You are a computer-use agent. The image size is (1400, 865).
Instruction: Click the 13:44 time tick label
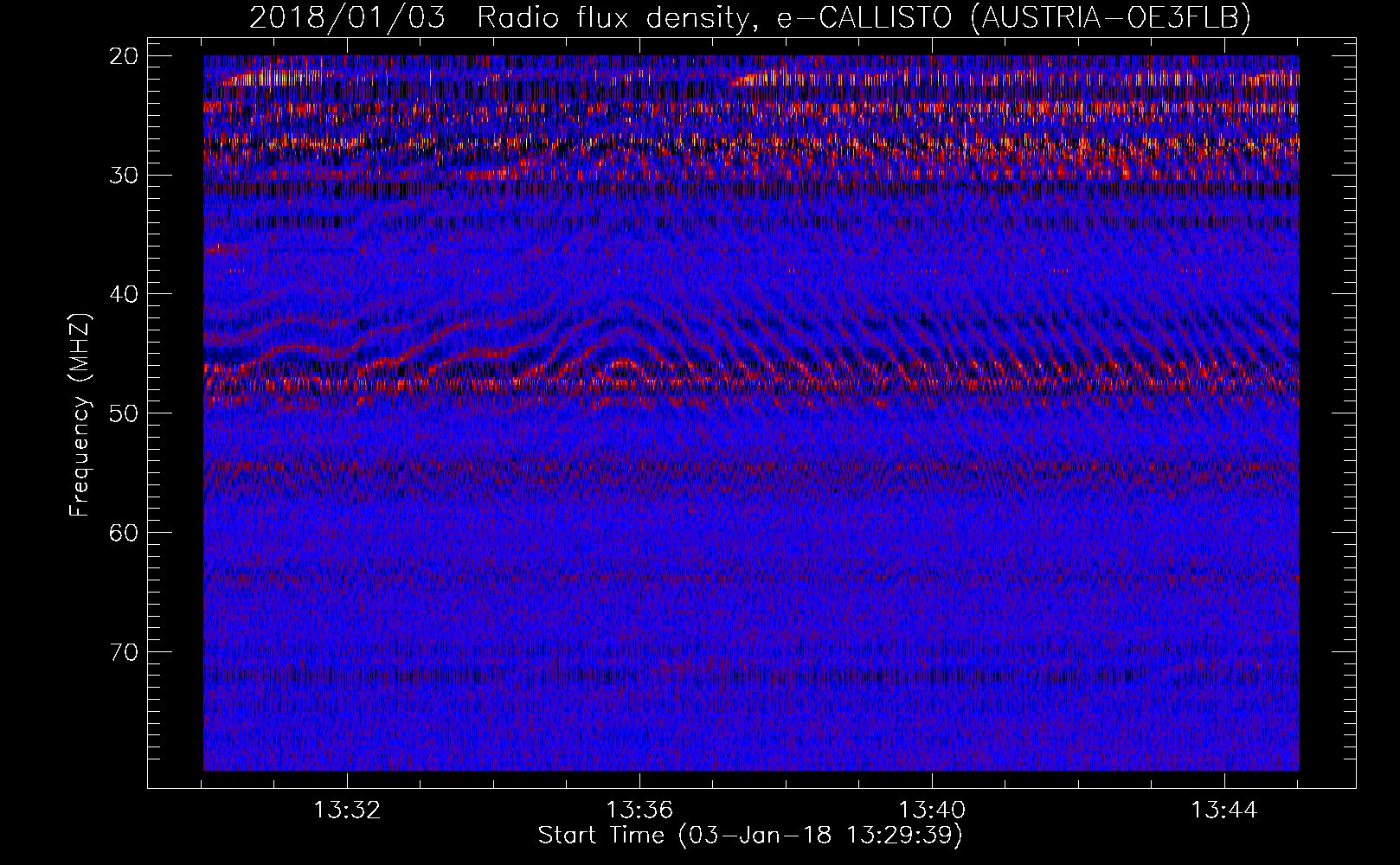click(x=1224, y=811)
